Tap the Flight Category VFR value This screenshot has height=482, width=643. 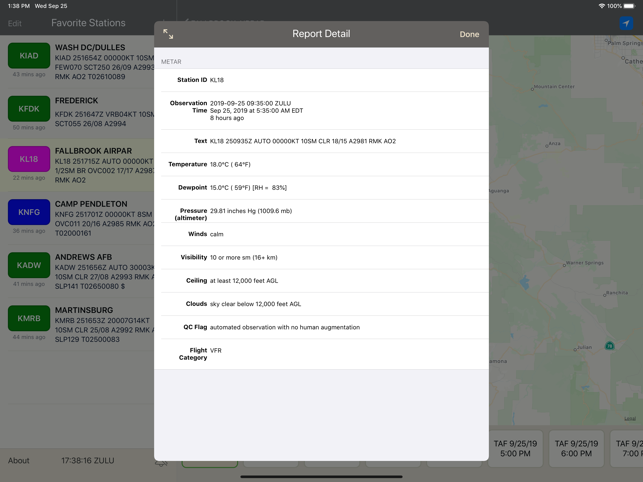(x=216, y=351)
